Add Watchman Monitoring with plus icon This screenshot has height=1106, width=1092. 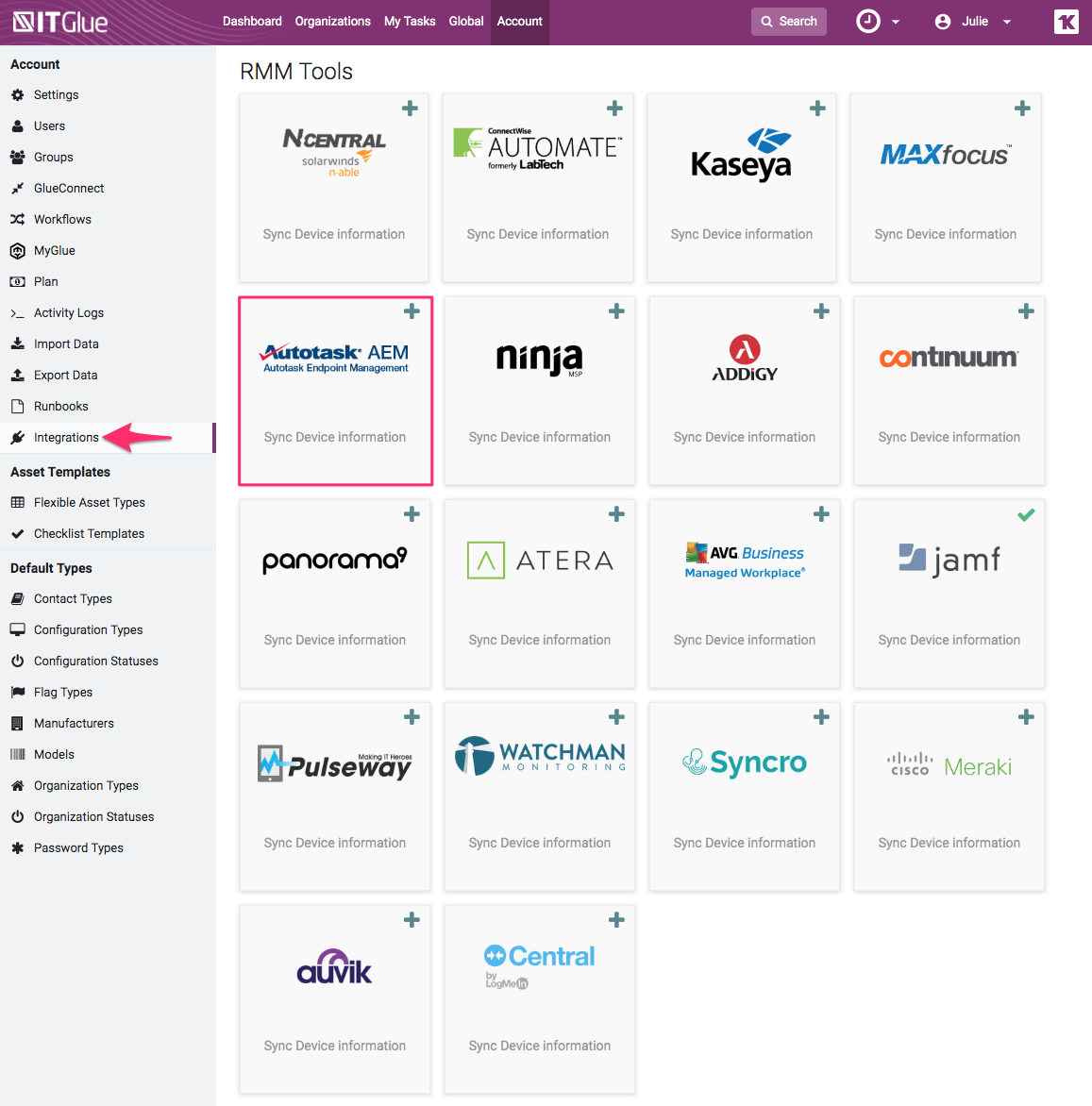616,717
